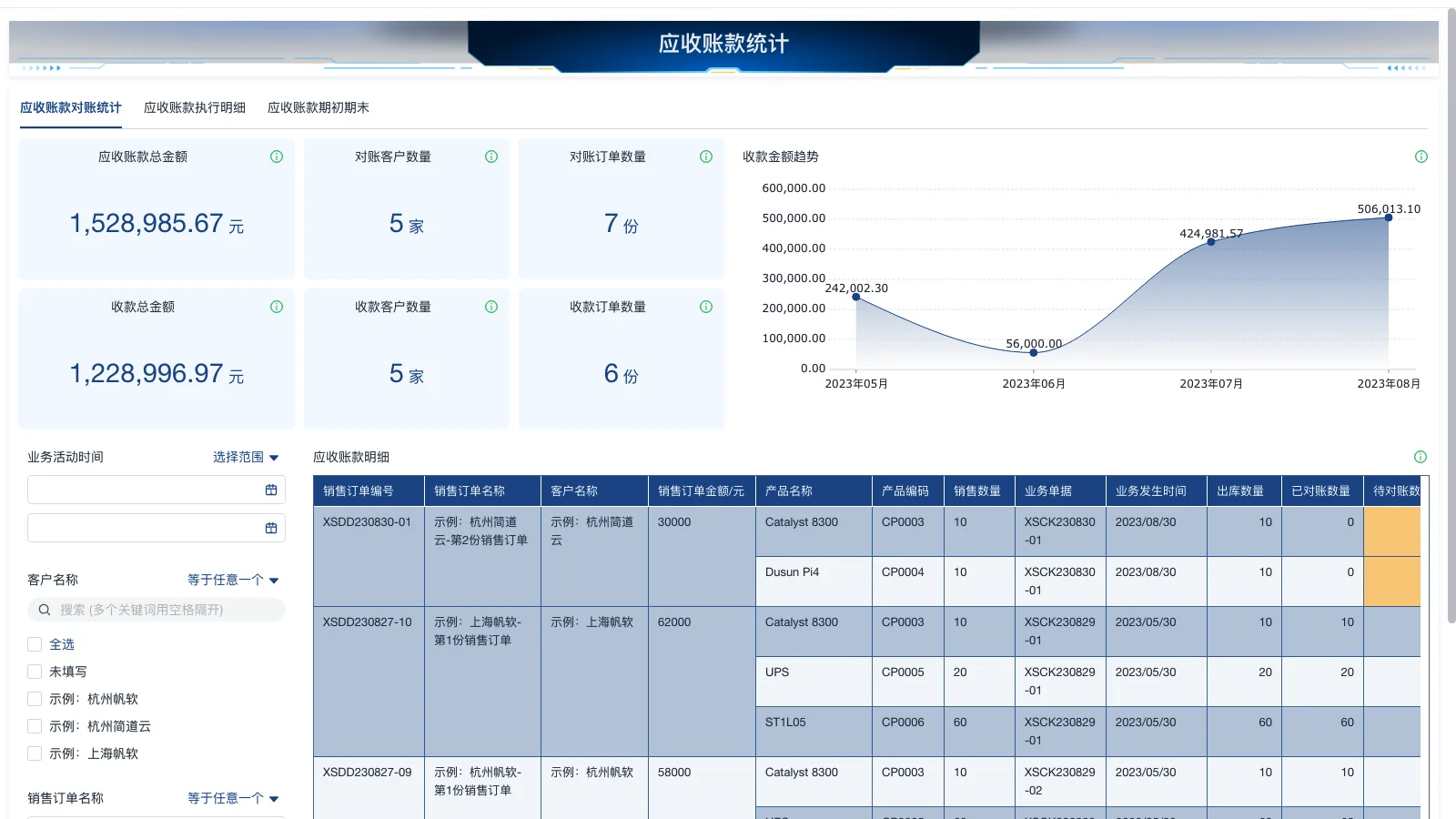Select the 示例：杭州帆软 customer checkbox
This screenshot has width=1456, height=819.
coord(34,698)
